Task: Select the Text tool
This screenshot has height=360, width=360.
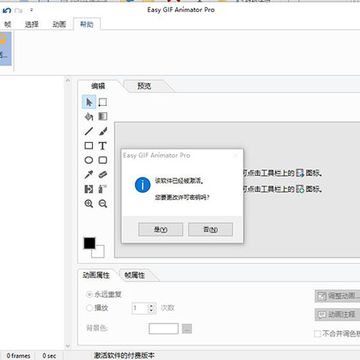Action: (x=103, y=146)
